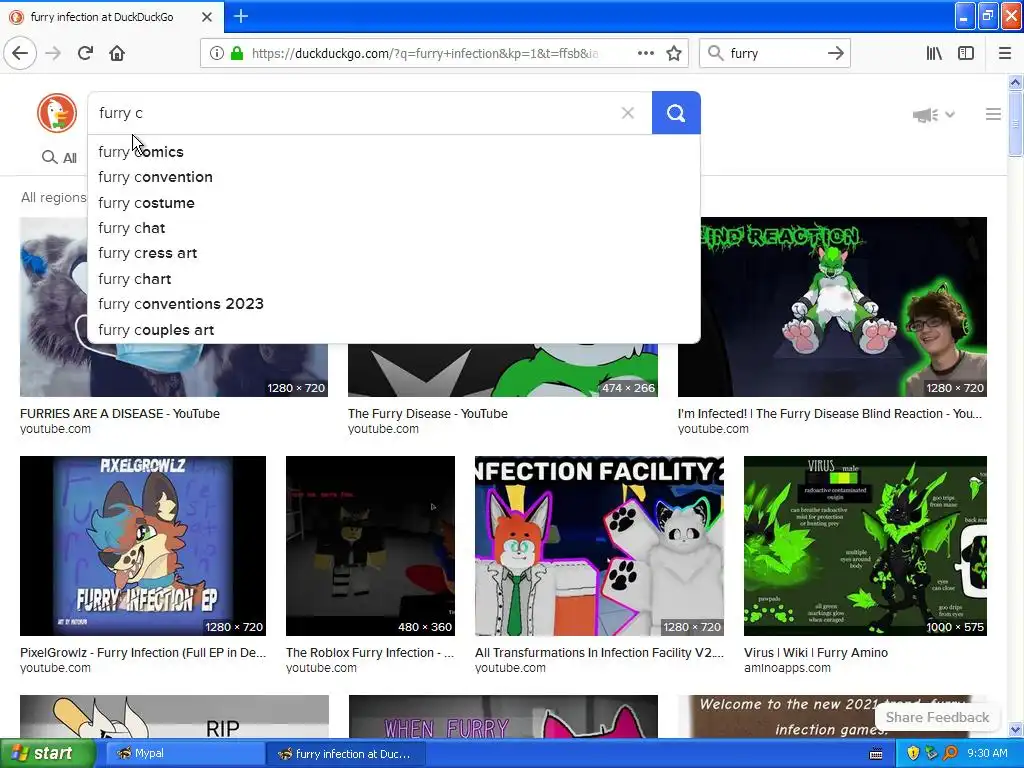Choose suggestion furry cress art
The height and width of the screenshot is (768, 1024).
click(394, 253)
